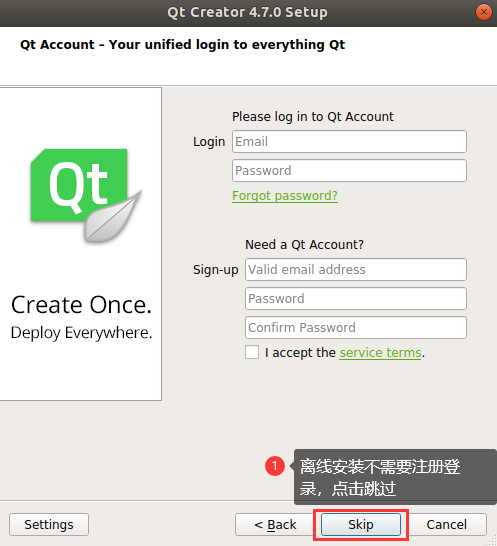Click the Need a Qt Account? heading

click(x=304, y=245)
